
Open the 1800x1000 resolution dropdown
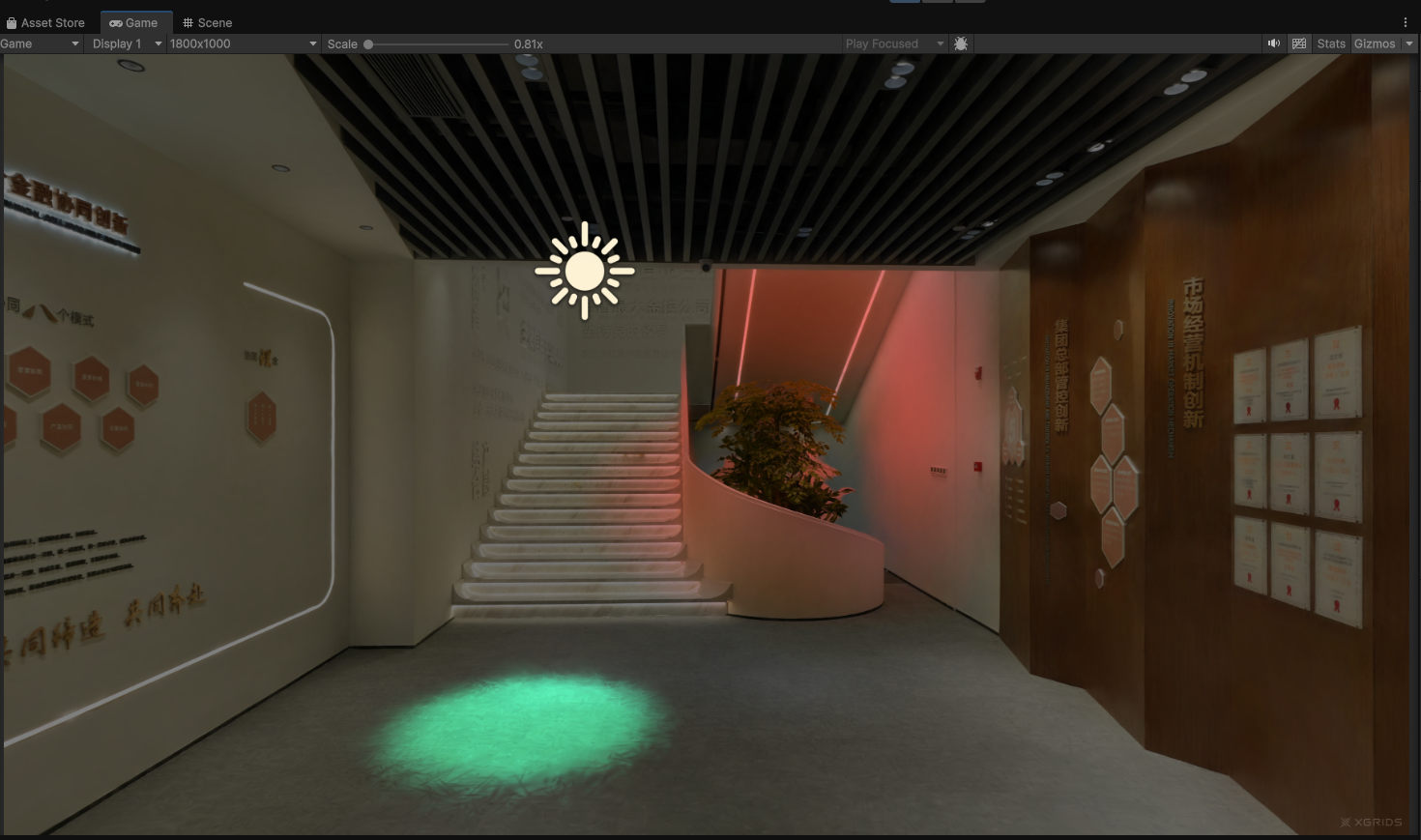tap(243, 43)
